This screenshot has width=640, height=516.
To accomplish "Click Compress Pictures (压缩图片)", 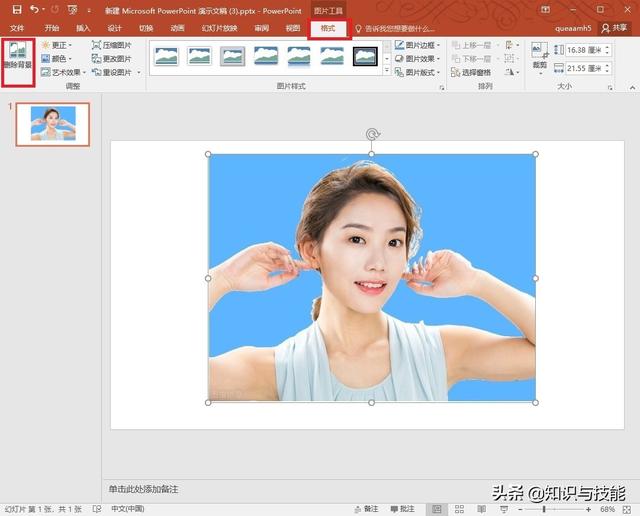I will point(110,45).
